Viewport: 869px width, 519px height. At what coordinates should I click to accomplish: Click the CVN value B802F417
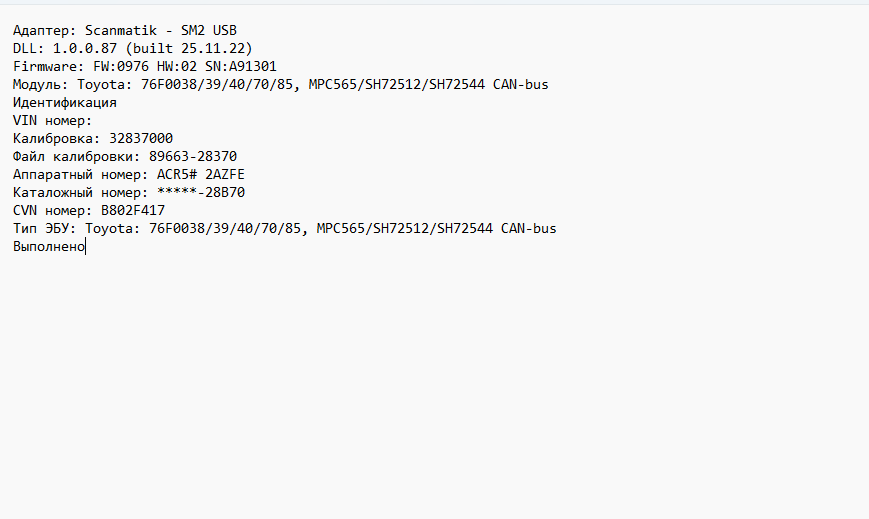tap(133, 210)
